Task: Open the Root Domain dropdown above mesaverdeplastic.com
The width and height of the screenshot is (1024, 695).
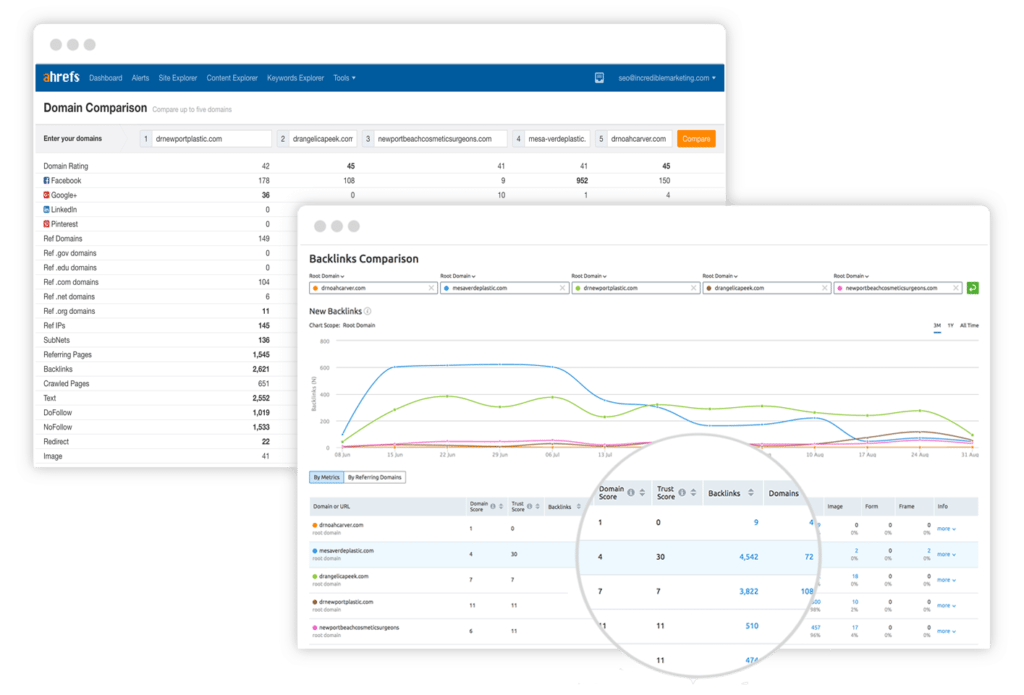Action: [x=458, y=276]
